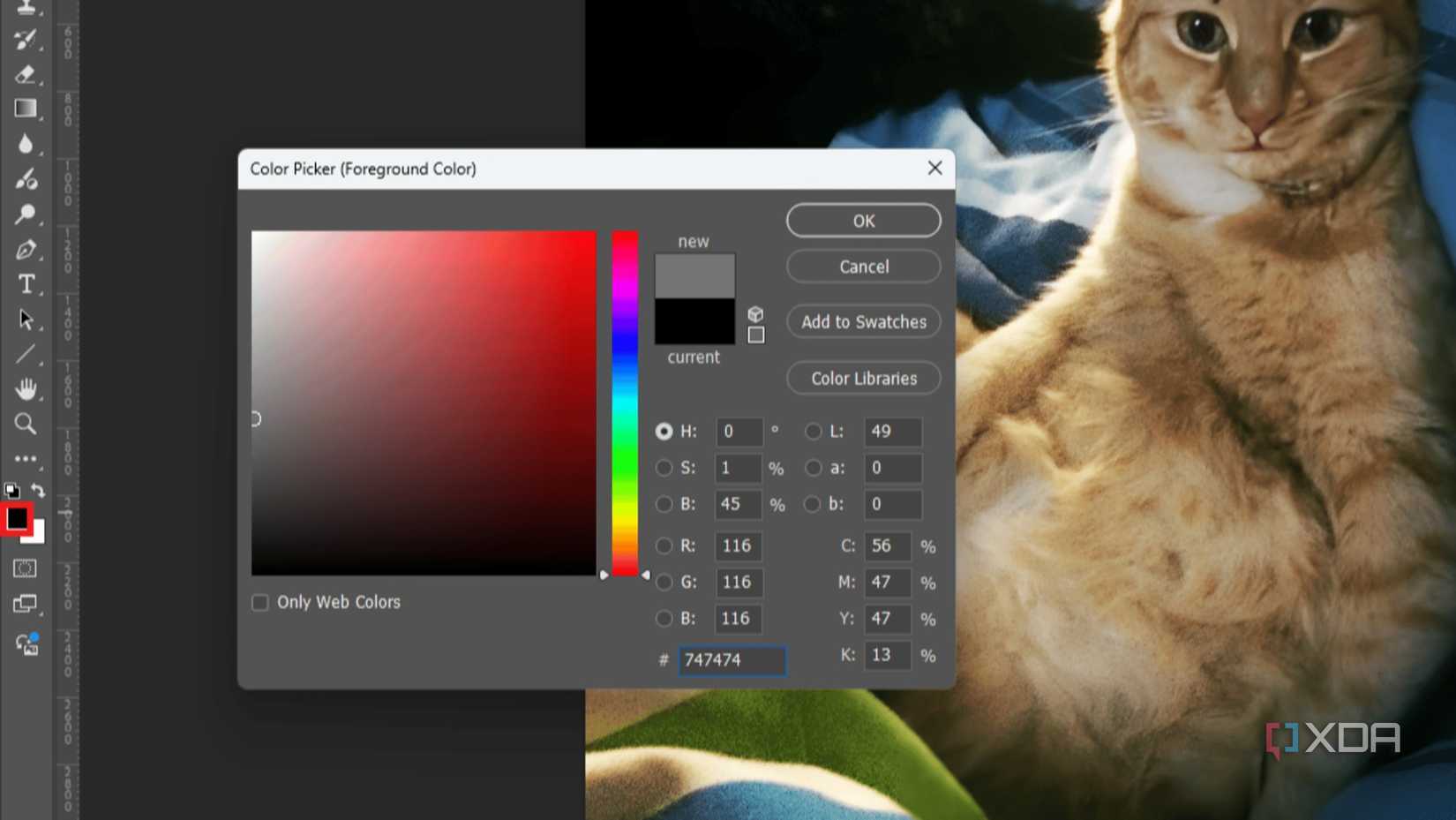The height and width of the screenshot is (820, 1456).
Task: Confirm color choice with OK
Action: click(863, 221)
